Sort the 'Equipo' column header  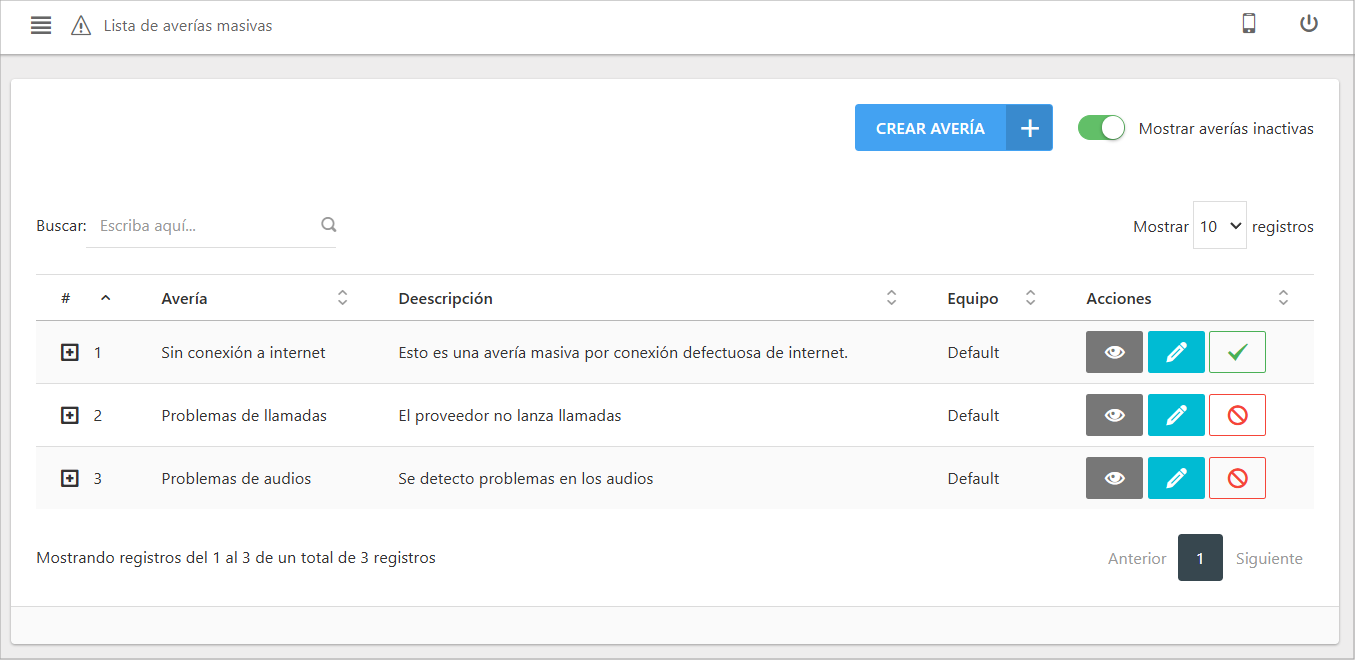click(1031, 297)
